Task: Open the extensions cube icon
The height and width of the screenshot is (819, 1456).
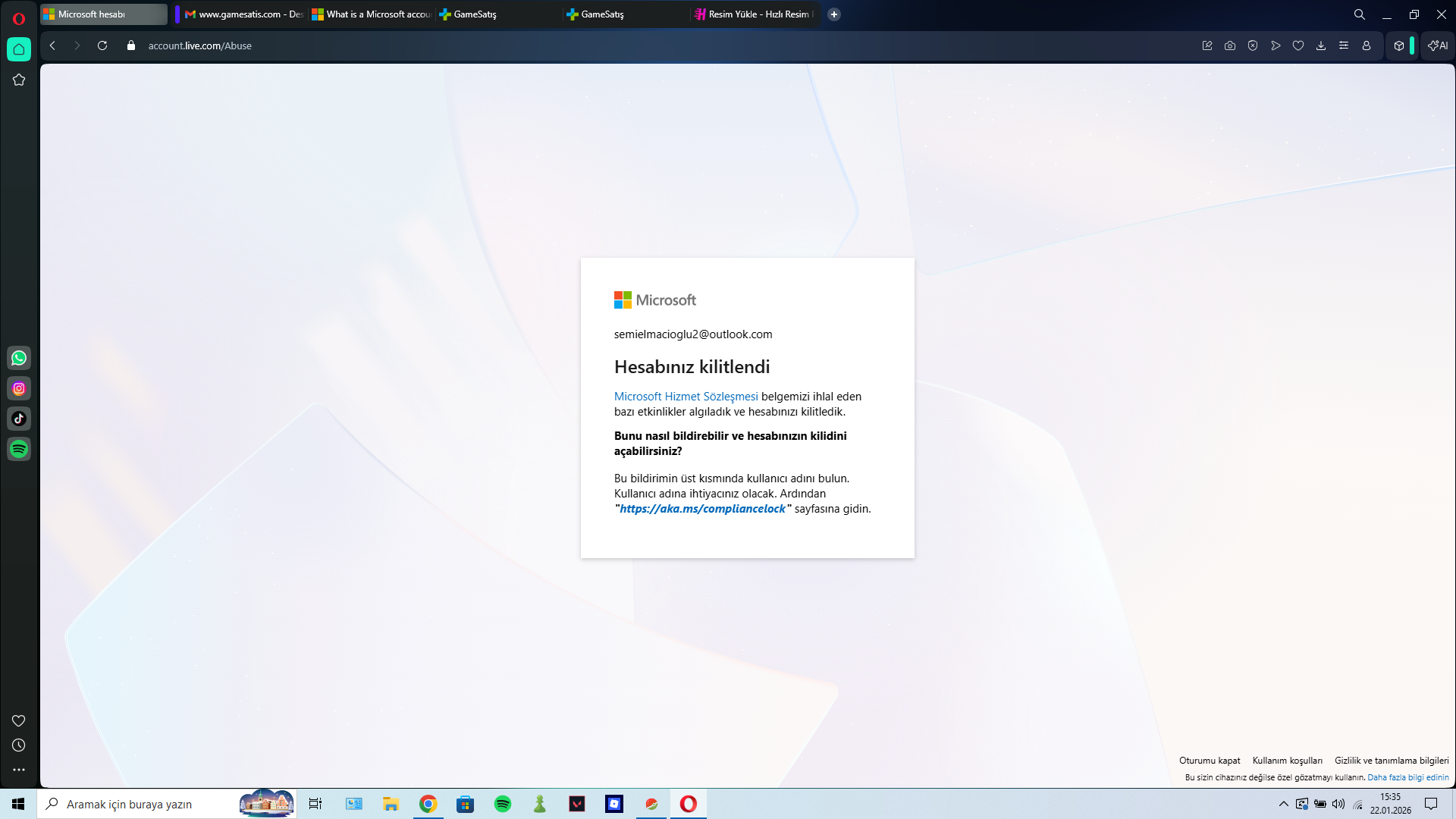Action: (1399, 45)
